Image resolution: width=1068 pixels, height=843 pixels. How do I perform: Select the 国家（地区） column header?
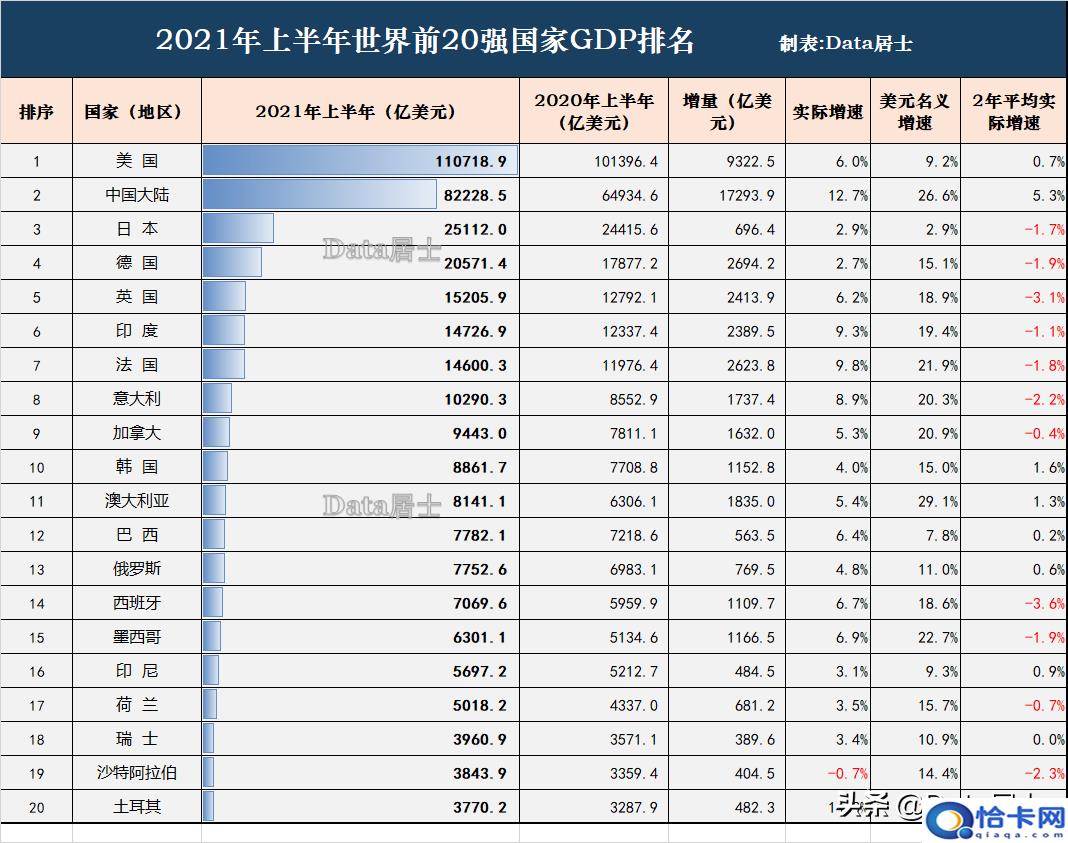pyautogui.click(x=136, y=112)
